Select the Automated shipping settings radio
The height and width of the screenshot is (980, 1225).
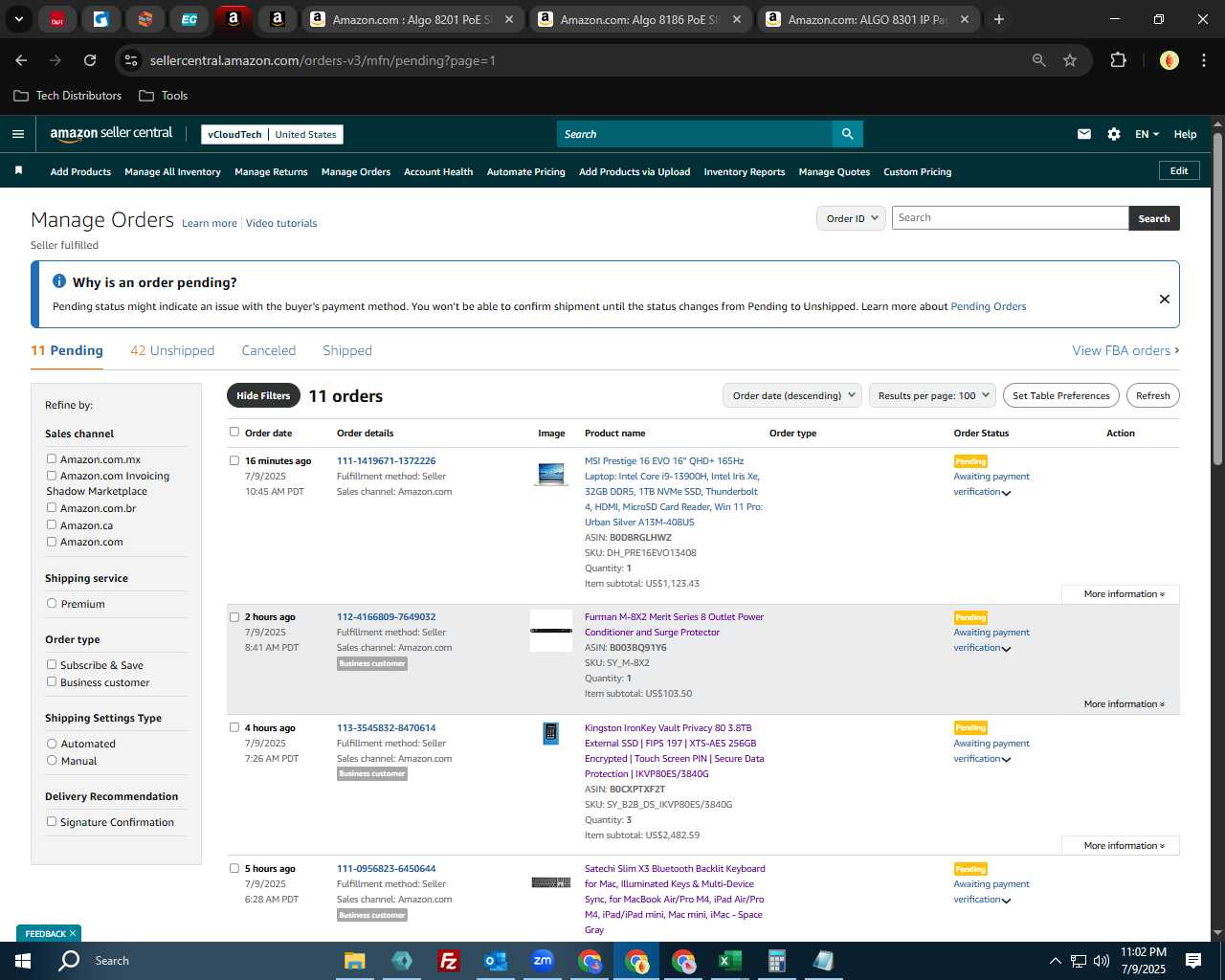(x=52, y=743)
